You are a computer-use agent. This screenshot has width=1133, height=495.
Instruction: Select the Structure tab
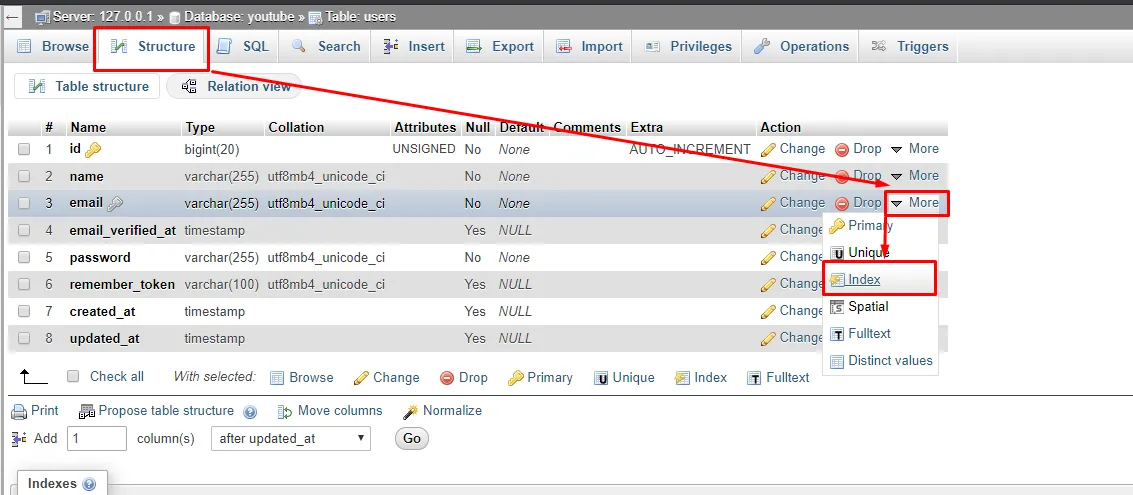point(152,46)
